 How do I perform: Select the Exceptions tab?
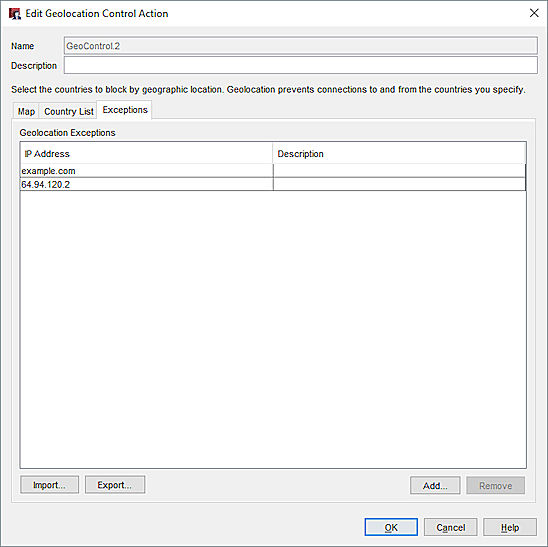coord(125,110)
